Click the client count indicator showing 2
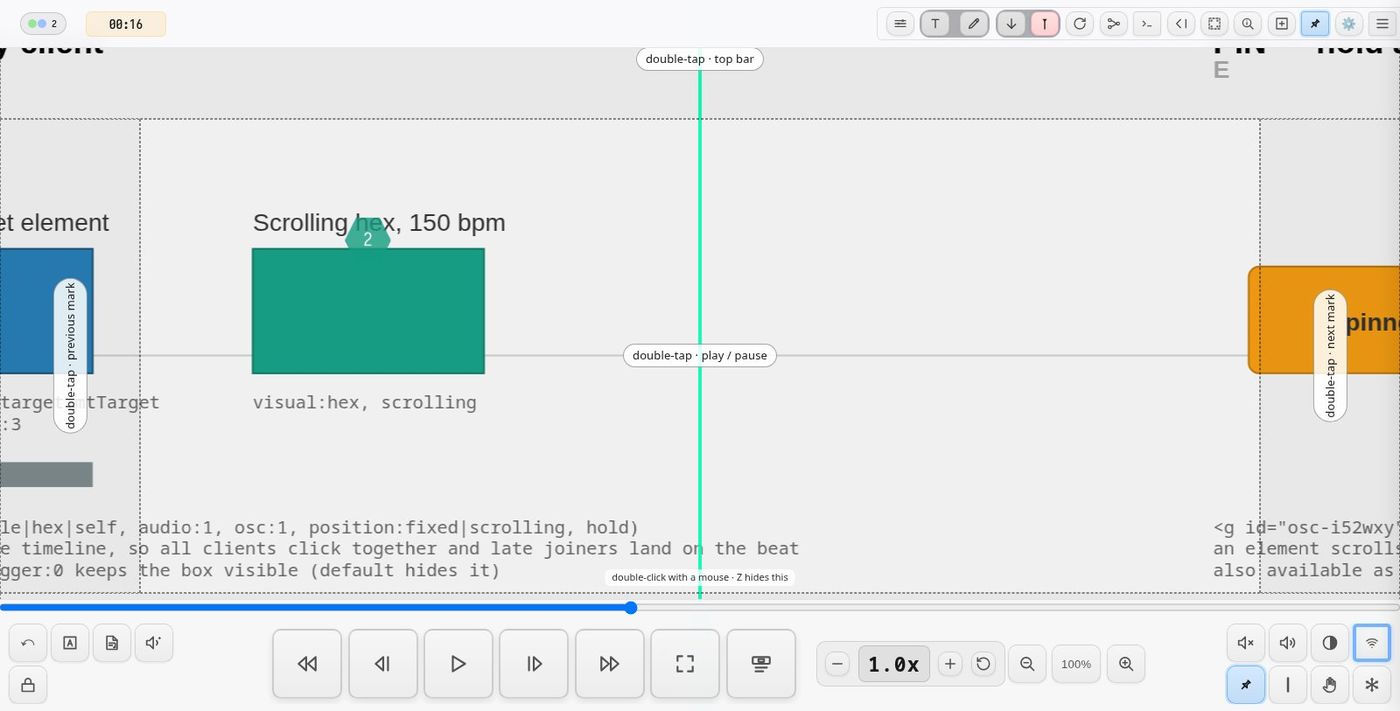Image resolution: width=1400 pixels, height=711 pixels. (x=43, y=24)
